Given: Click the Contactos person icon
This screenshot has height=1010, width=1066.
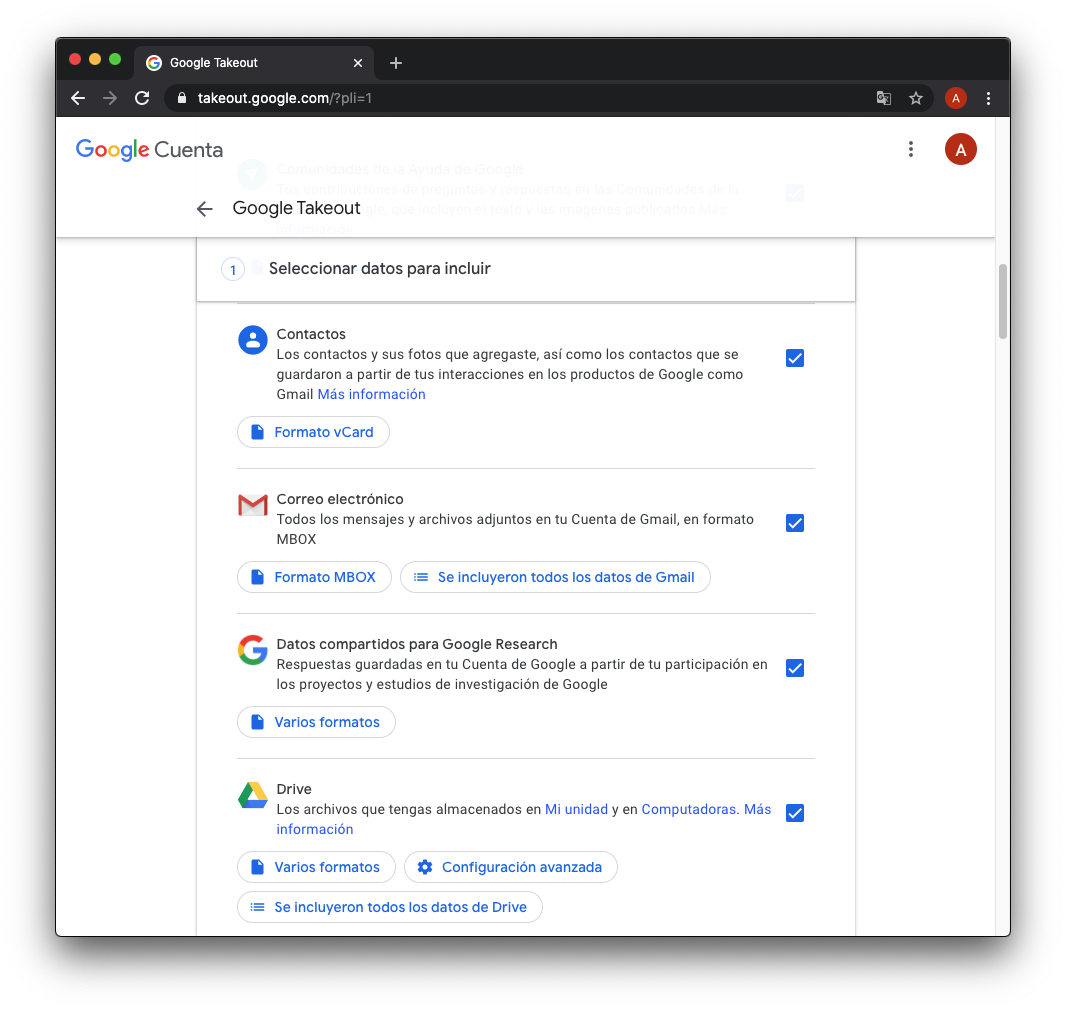Looking at the screenshot, I should coord(253,340).
